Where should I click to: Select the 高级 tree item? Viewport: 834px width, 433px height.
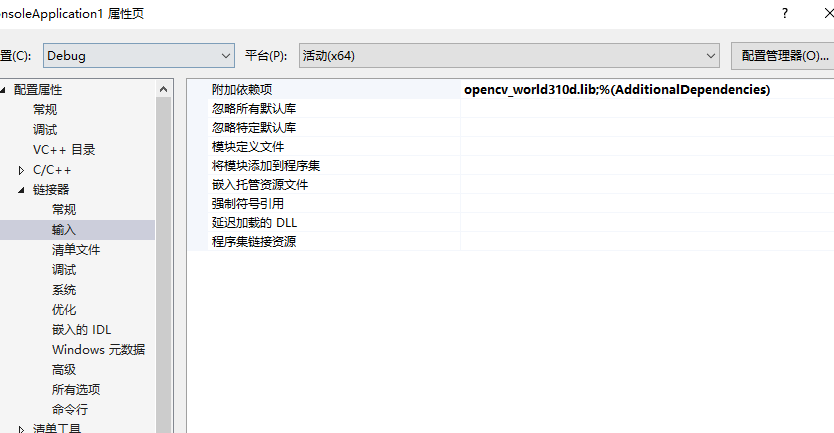[x=64, y=370]
